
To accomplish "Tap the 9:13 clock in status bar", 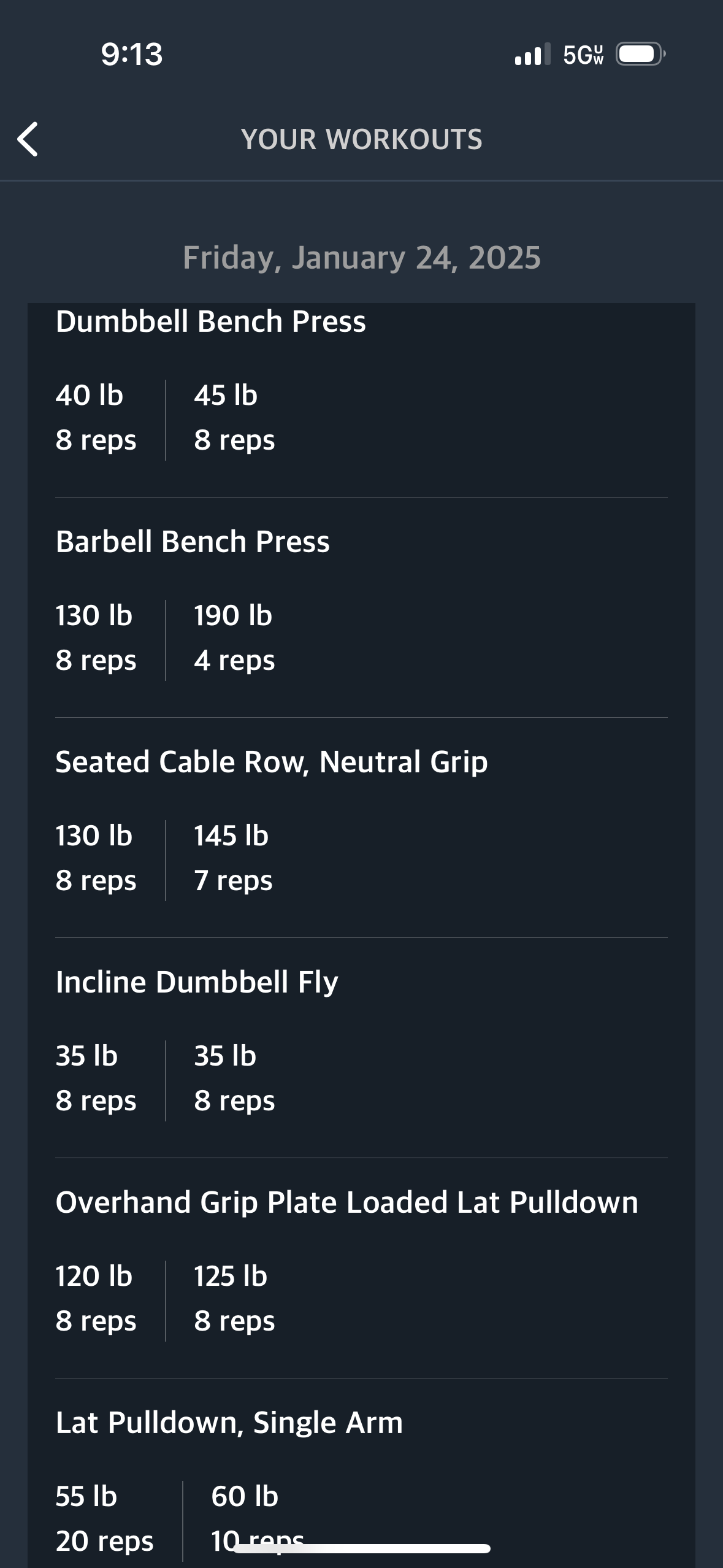I will (132, 55).
